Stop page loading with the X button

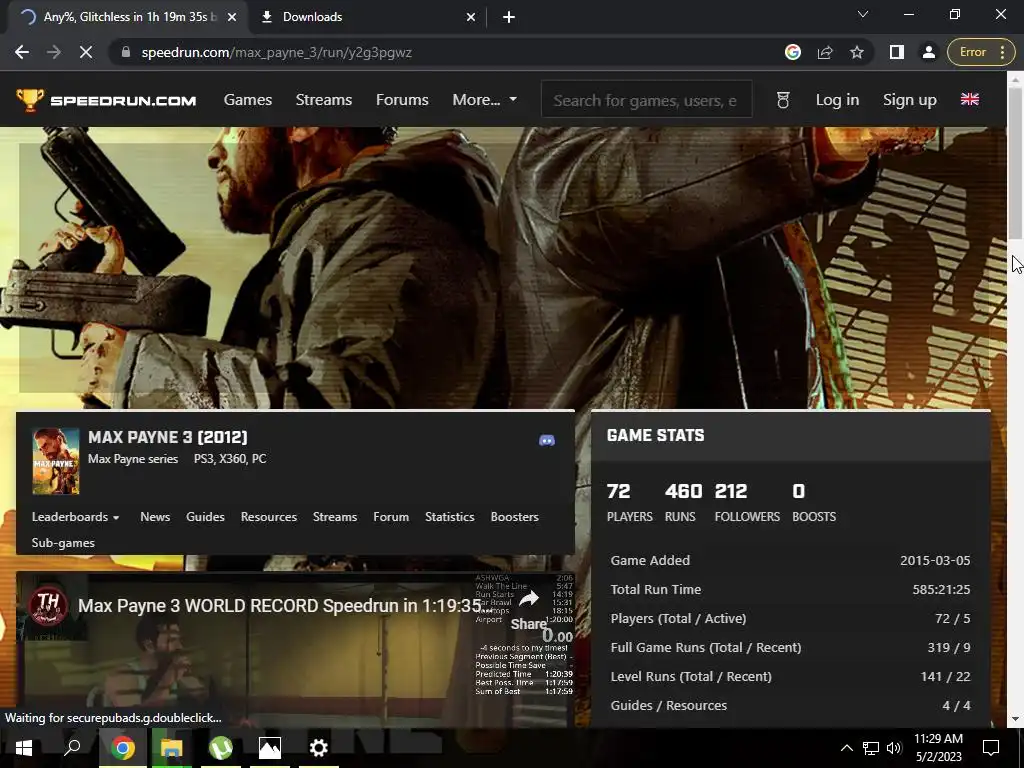point(86,52)
